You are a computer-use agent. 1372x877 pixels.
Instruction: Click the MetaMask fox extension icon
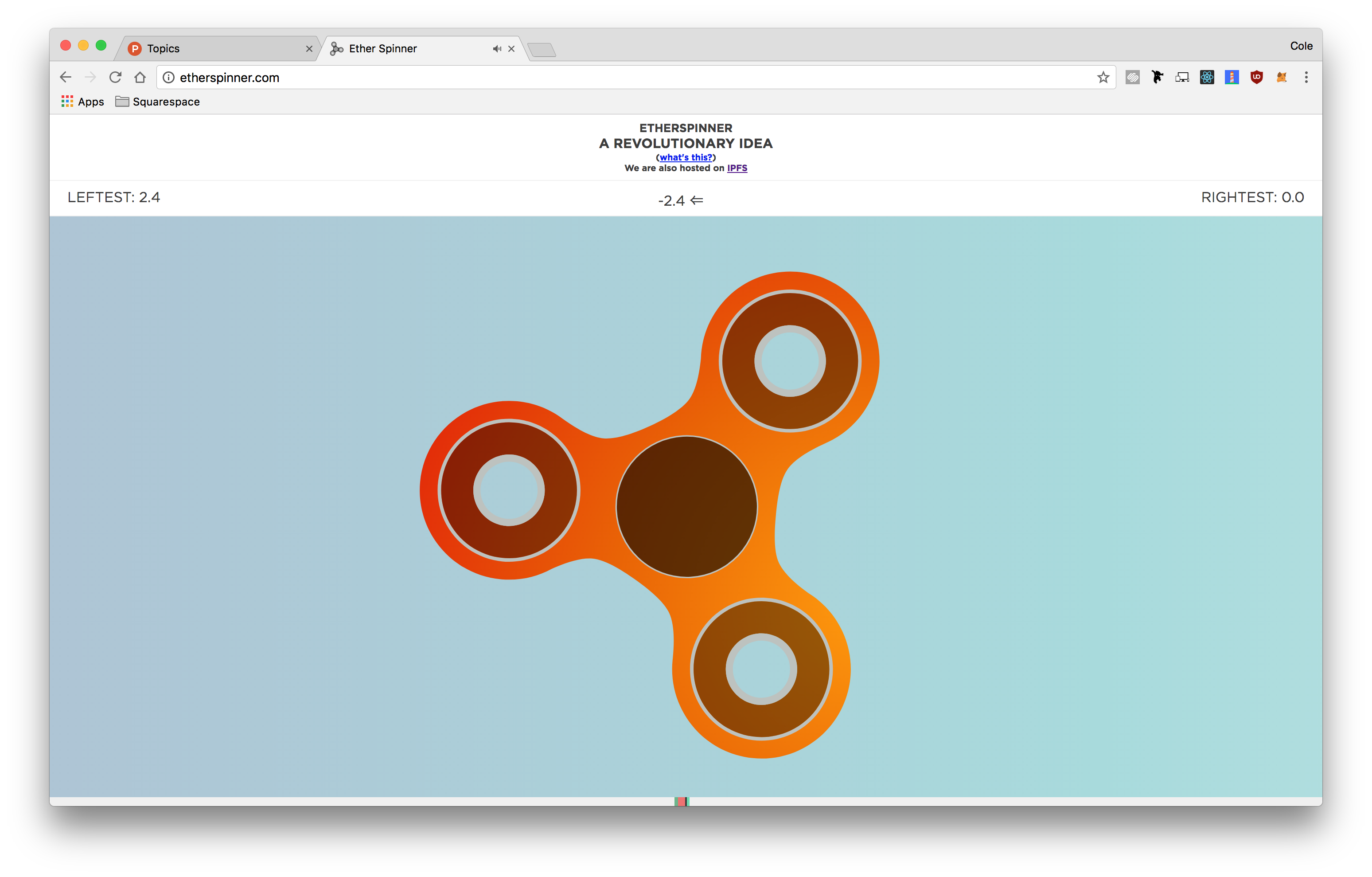point(1282,78)
